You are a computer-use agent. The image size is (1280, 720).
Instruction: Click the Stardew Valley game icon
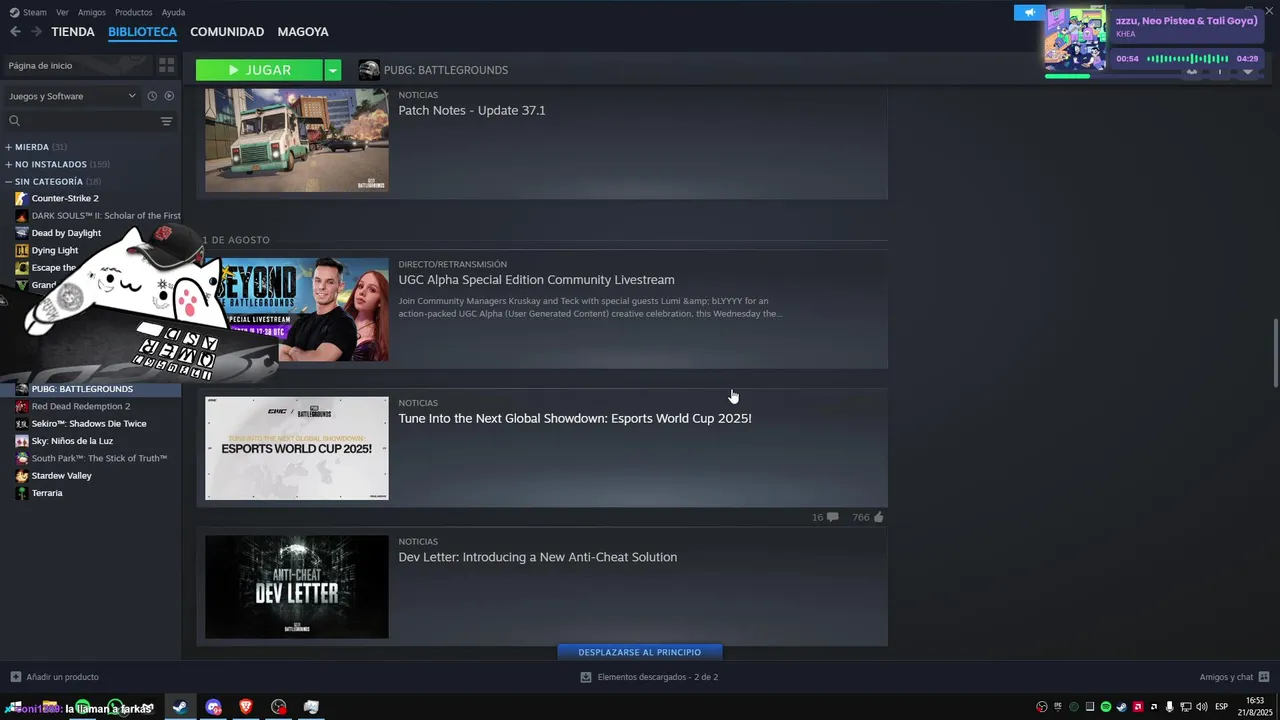[22, 476]
